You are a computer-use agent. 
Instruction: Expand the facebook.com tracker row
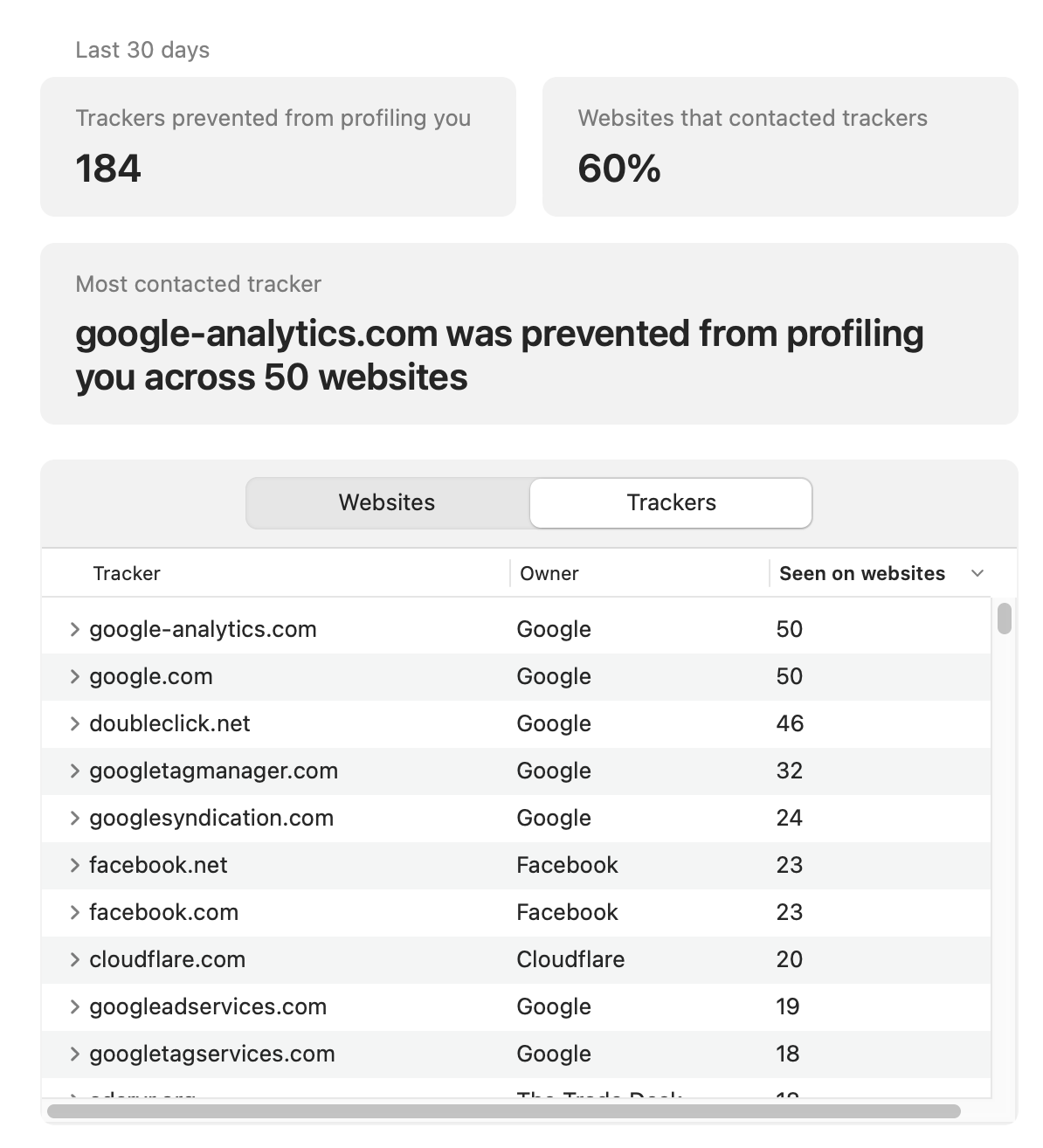click(x=74, y=912)
